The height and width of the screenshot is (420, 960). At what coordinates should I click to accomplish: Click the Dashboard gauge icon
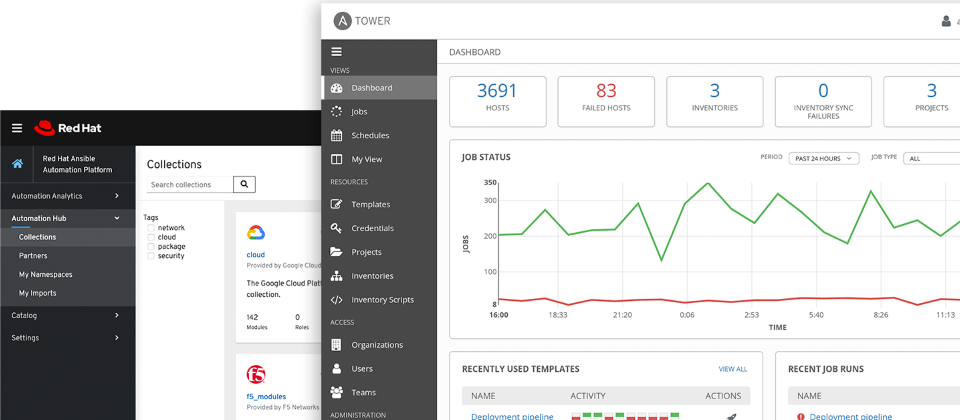(x=336, y=88)
